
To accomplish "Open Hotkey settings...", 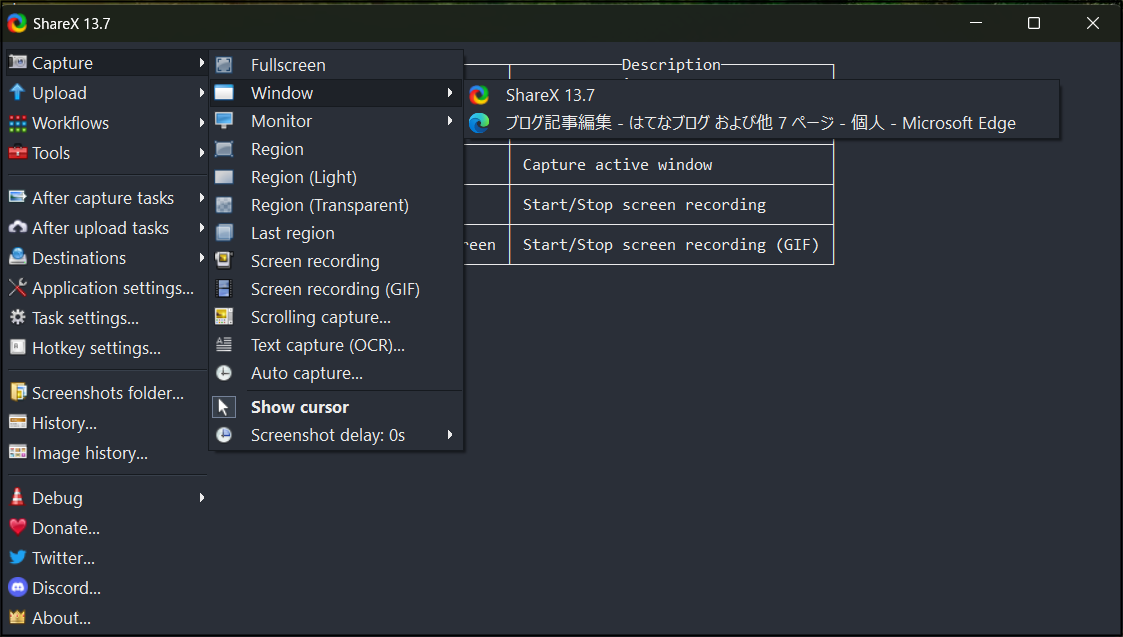I will pyautogui.click(x=105, y=348).
